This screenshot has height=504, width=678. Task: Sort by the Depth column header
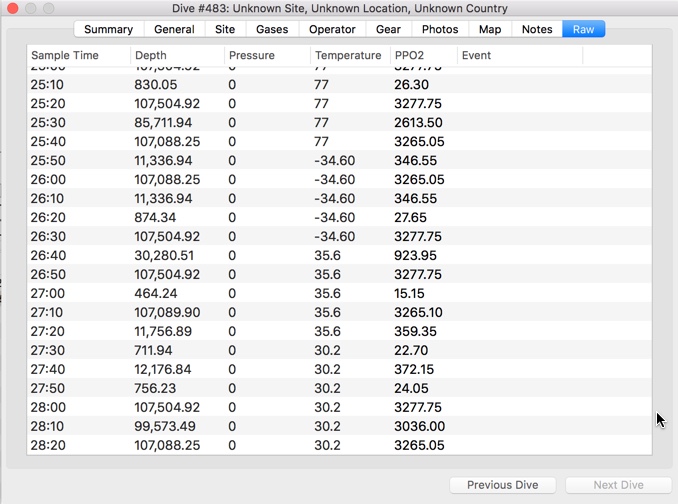click(177, 55)
